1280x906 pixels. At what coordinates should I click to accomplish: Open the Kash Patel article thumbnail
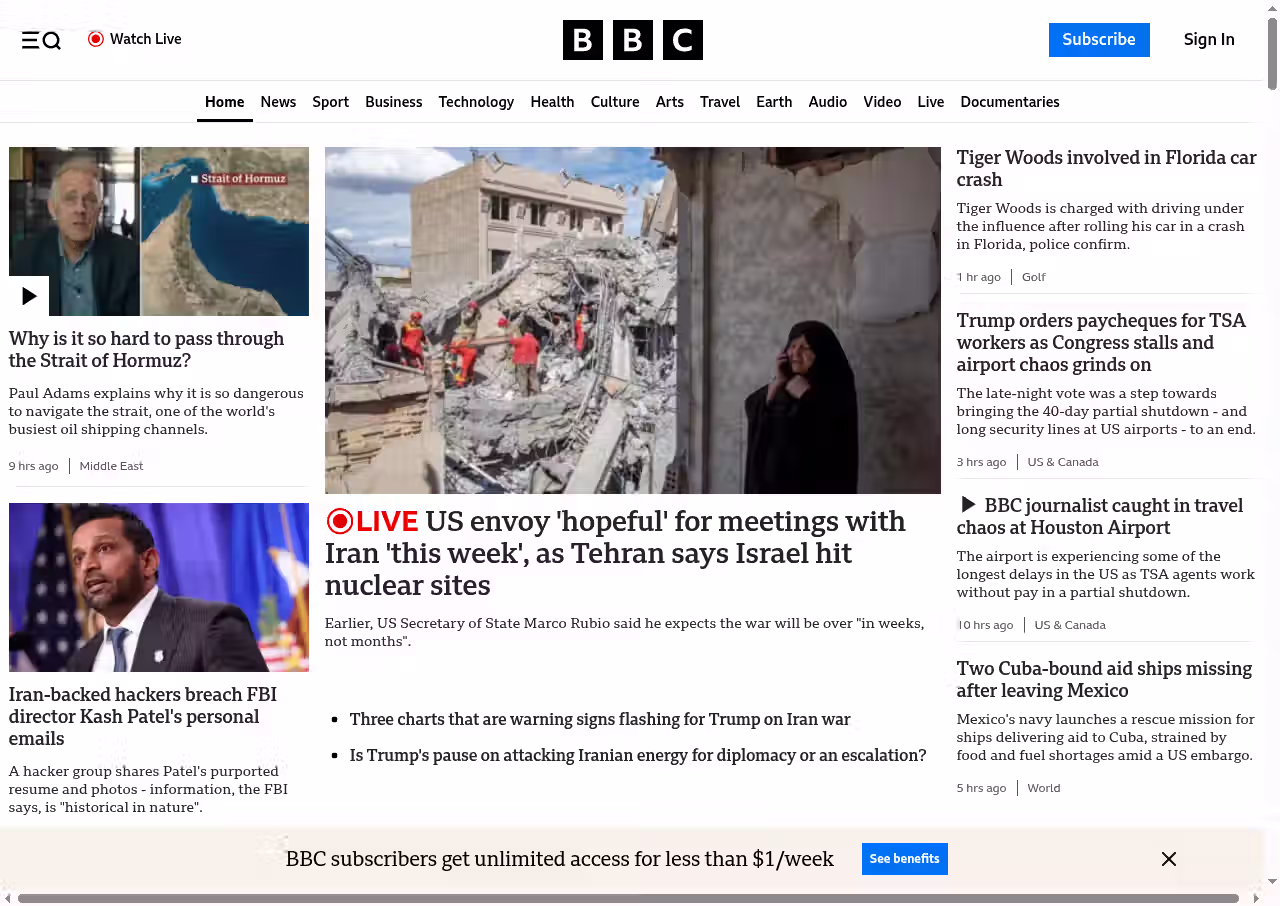click(159, 587)
